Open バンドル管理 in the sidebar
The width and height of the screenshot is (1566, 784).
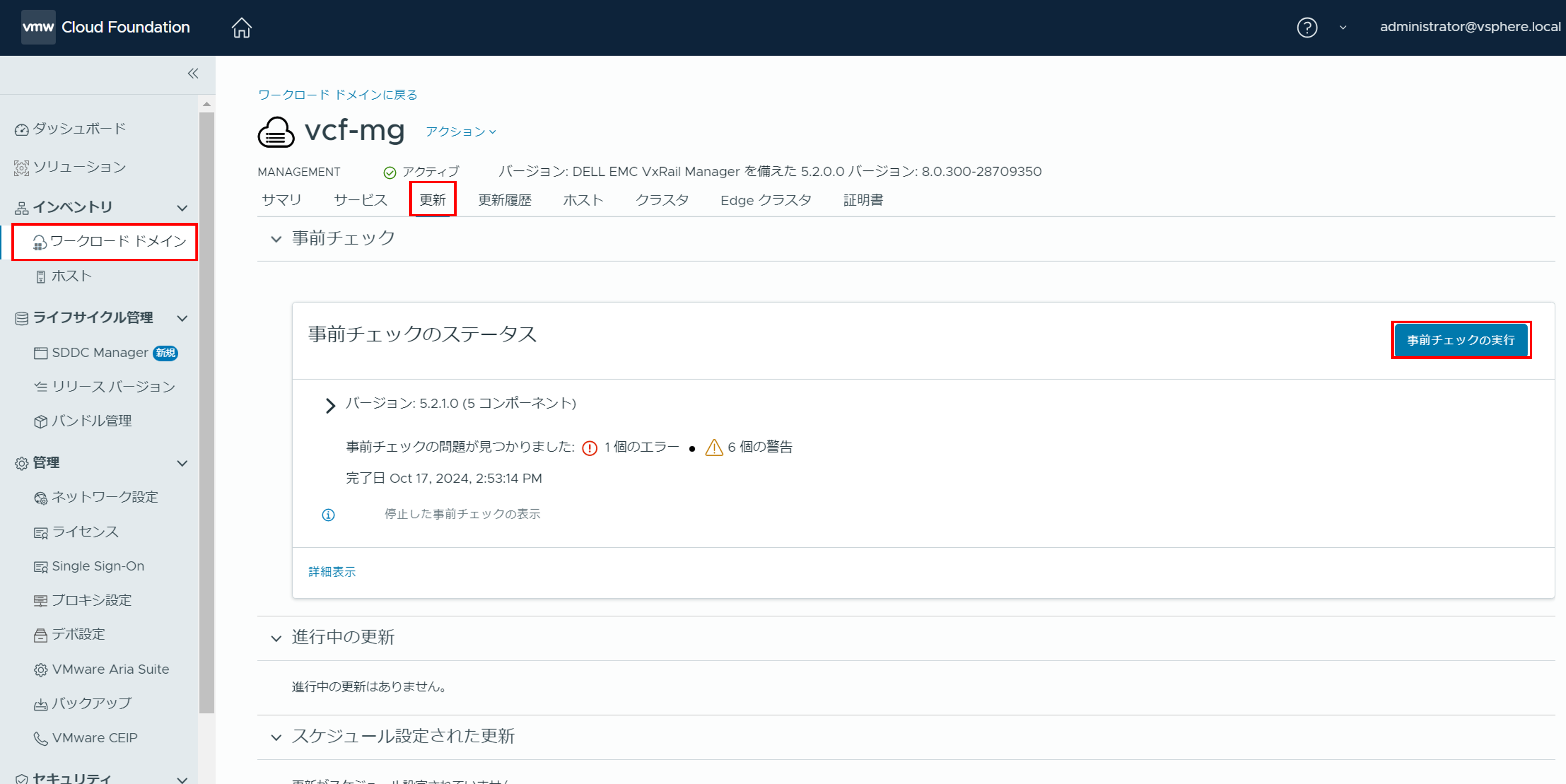coord(91,421)
